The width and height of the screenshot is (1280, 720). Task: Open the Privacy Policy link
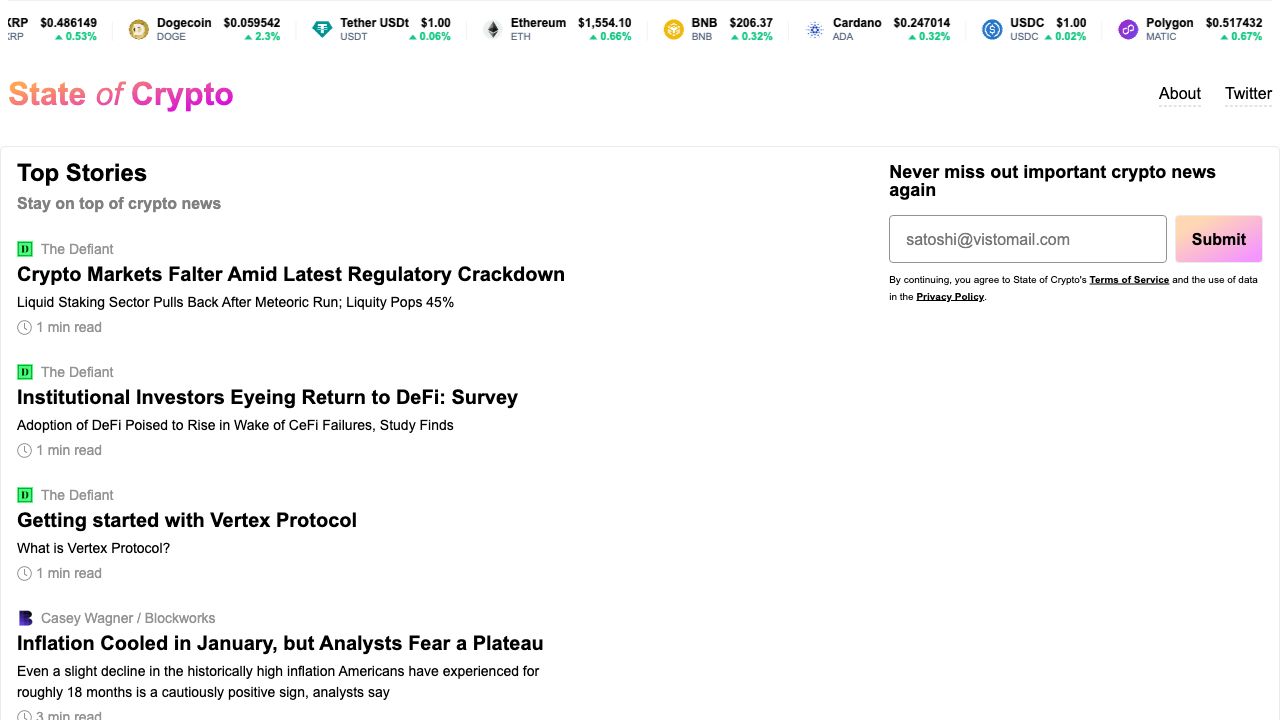click(950, 297)
